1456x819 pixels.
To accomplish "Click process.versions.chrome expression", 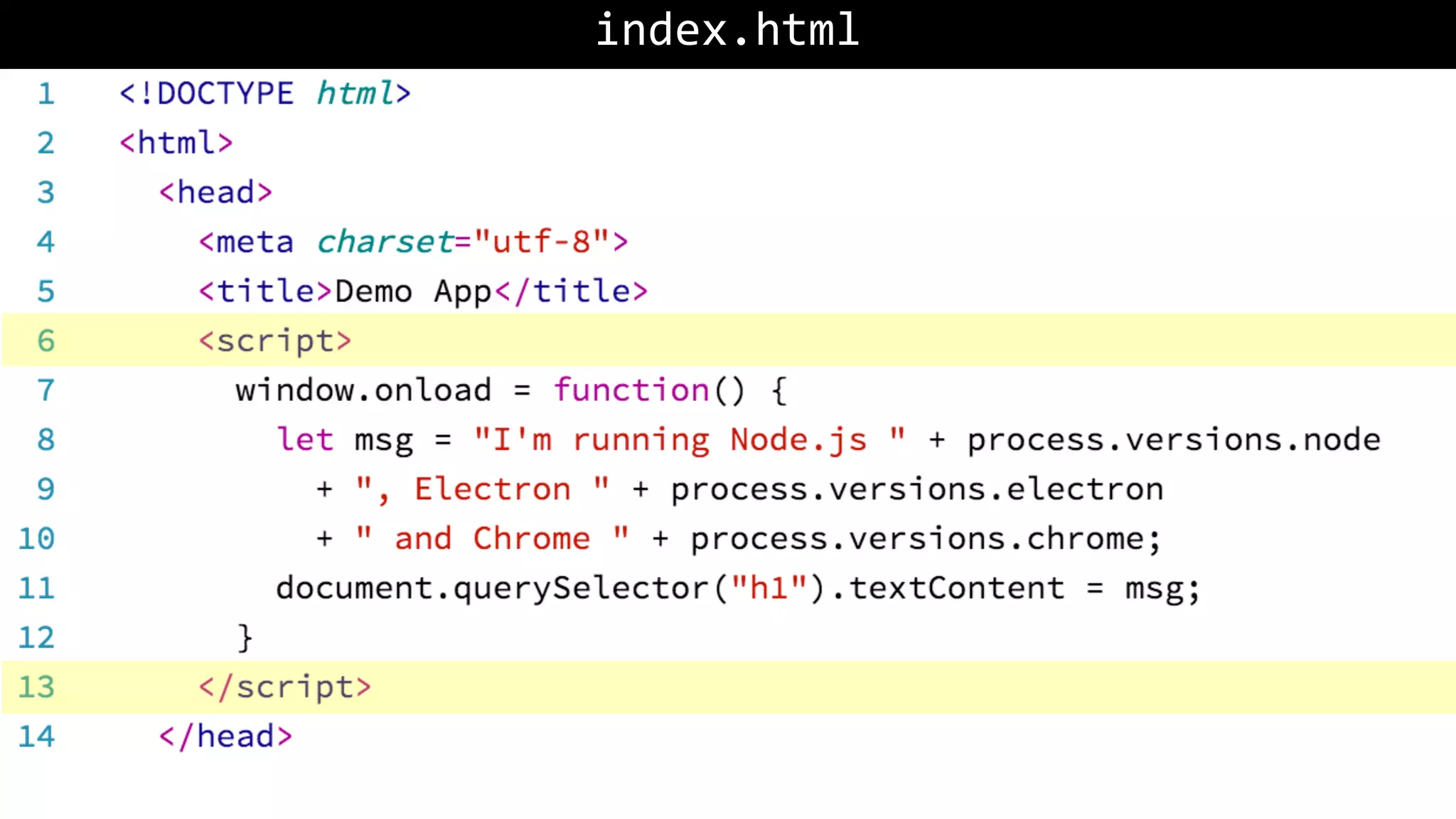I will pyautogui.click(x=916, y=539).
